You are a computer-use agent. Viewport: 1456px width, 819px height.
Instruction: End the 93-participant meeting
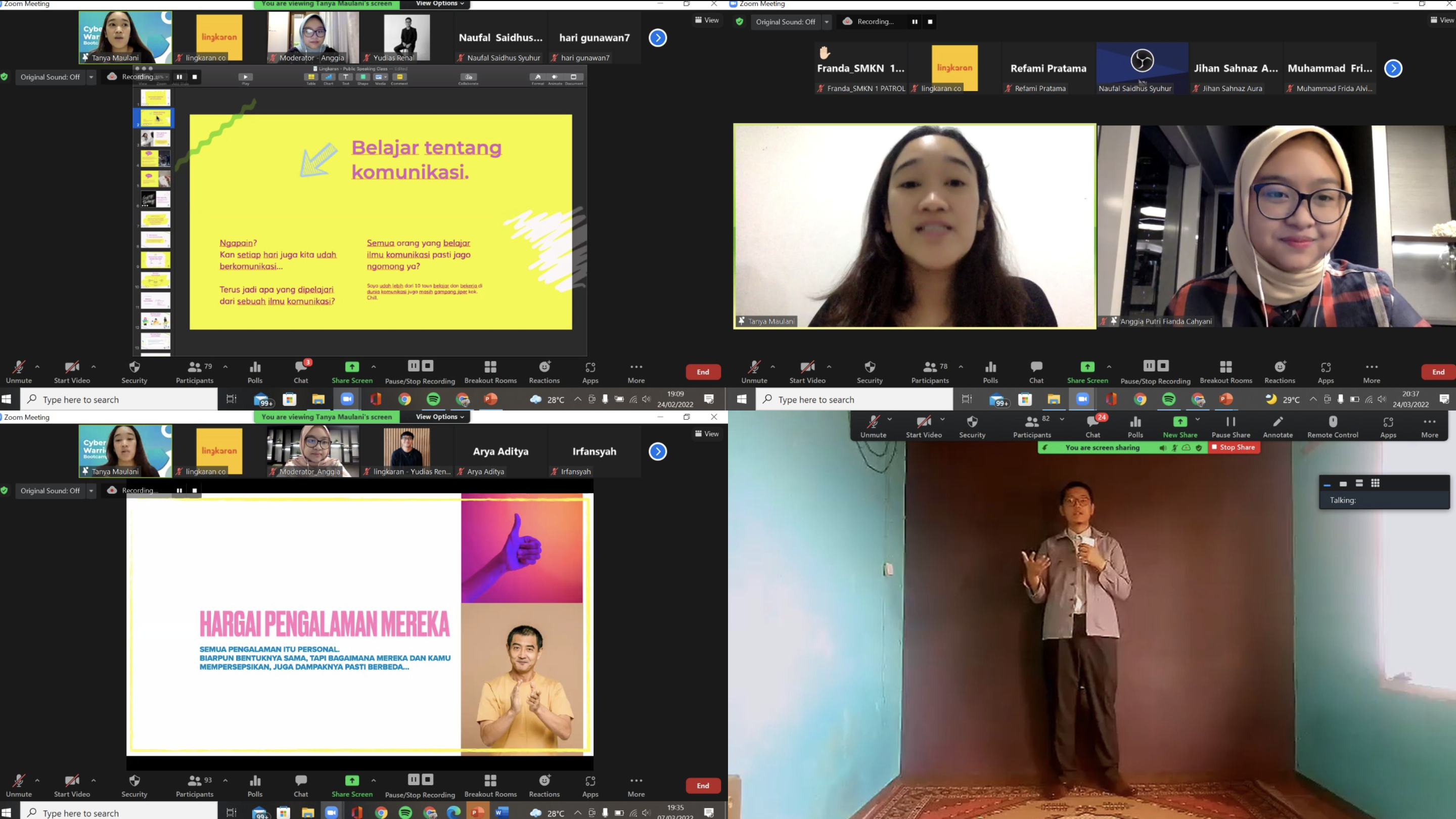point(703,786)
